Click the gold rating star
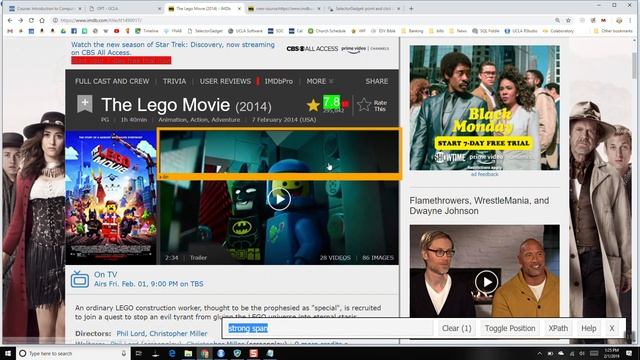This screenshot has width=640, height=360. pyautogui.click(x=313, y=105)
